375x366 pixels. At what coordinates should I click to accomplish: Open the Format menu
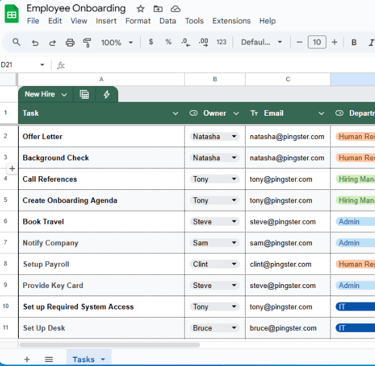(138, 21)
